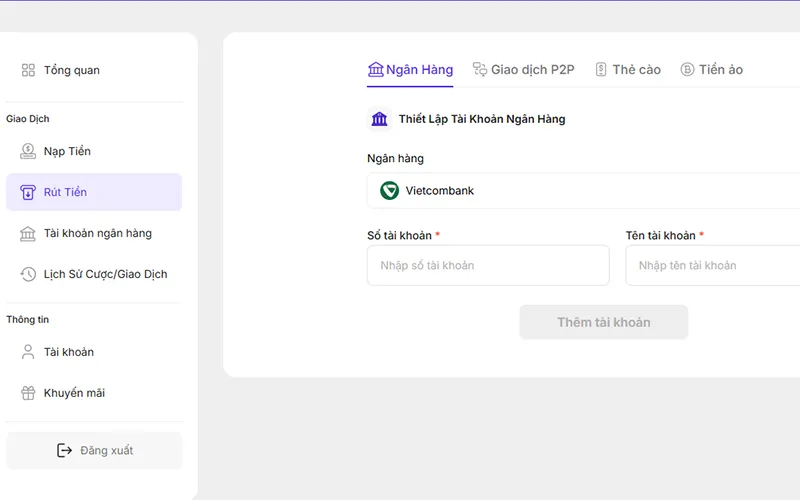The height and width of the screenshot is (500, 800).
Task: Select the Tiền ảo crypto tab
Action: (711, 70)
